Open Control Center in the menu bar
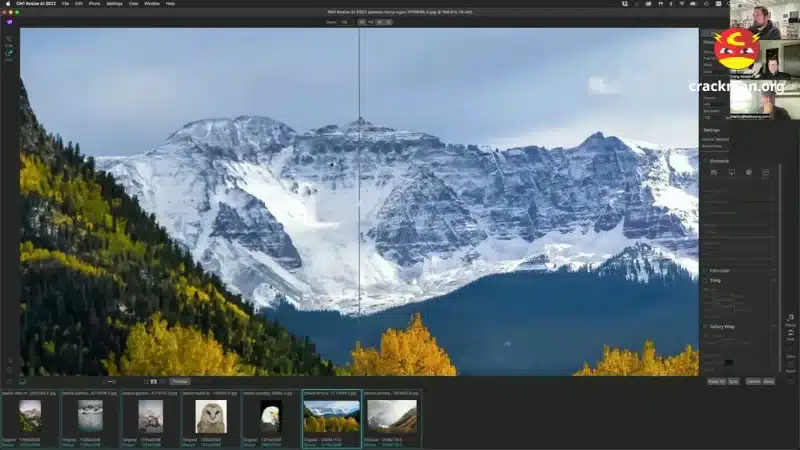This screenshot has height=450, width=800. (x=718, y=4)
